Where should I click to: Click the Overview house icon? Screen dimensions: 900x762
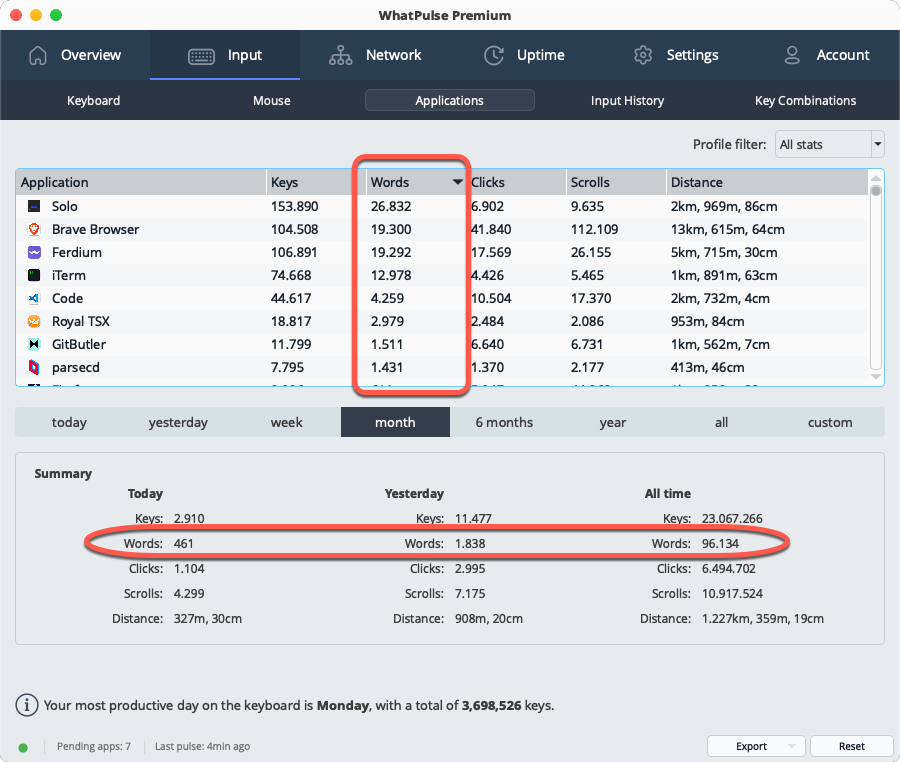38,55
